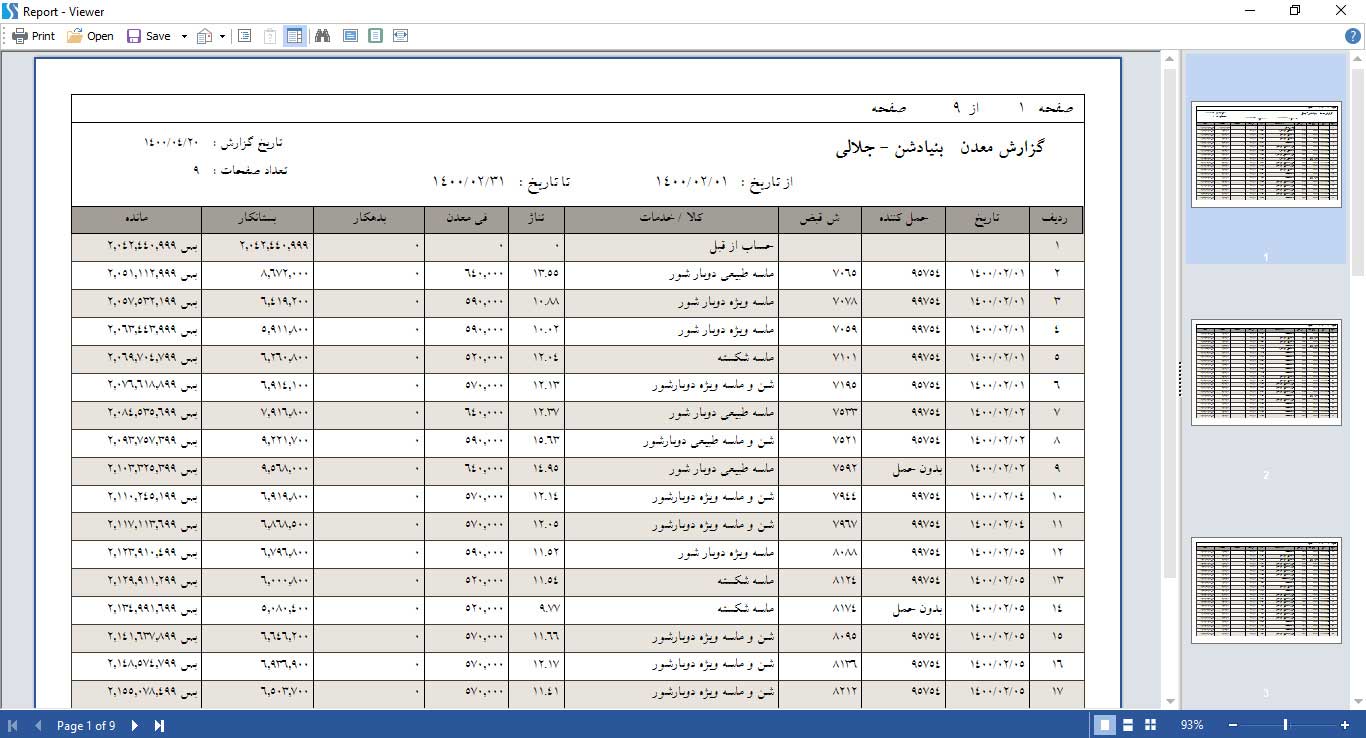Expand the Save format dropdown arrow
This screenshot has width=1366, height=738.
tap(184, 36)
